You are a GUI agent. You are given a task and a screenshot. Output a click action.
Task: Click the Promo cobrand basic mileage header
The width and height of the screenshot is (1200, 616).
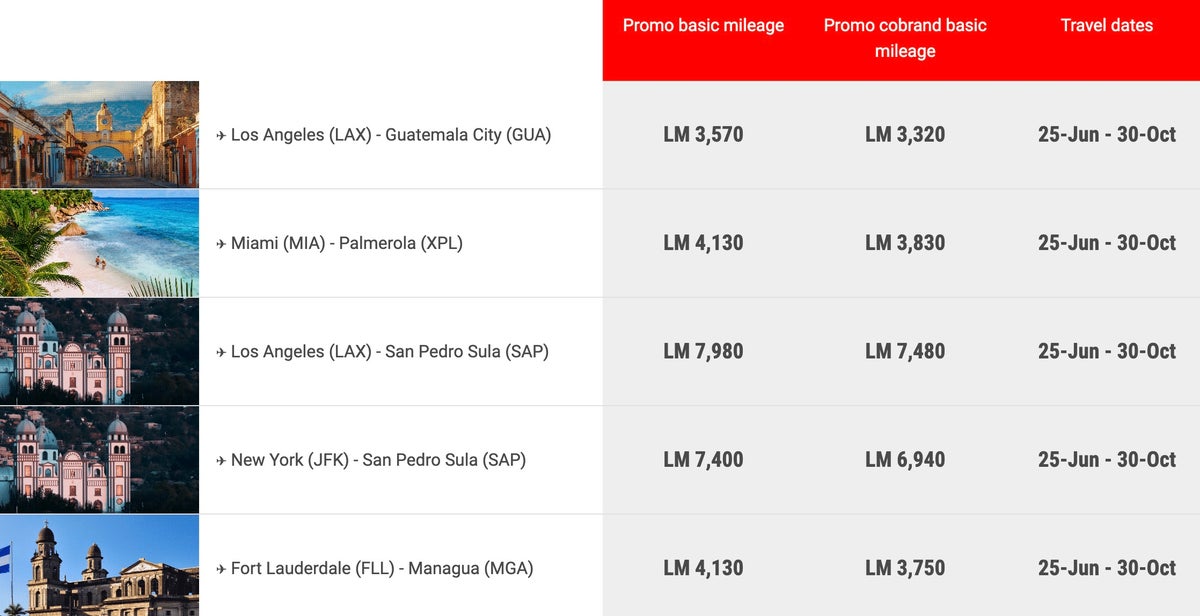(x=905, y=38)
